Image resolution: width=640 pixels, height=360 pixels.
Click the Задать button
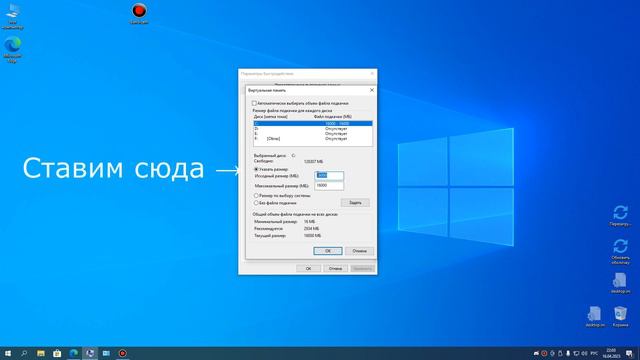click(x=355, y=203)
